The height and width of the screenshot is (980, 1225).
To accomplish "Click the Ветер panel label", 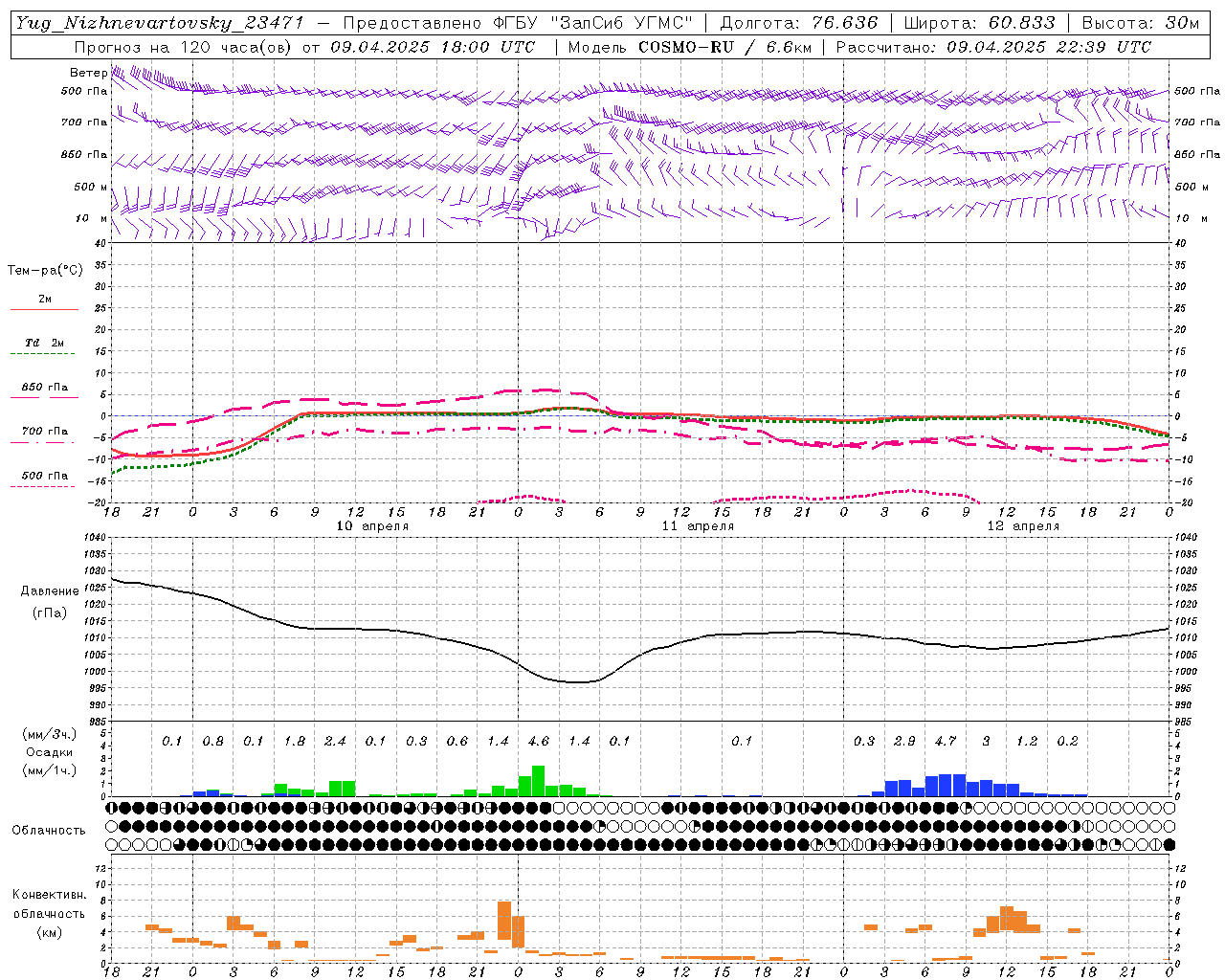I will [x=88, y=73].
